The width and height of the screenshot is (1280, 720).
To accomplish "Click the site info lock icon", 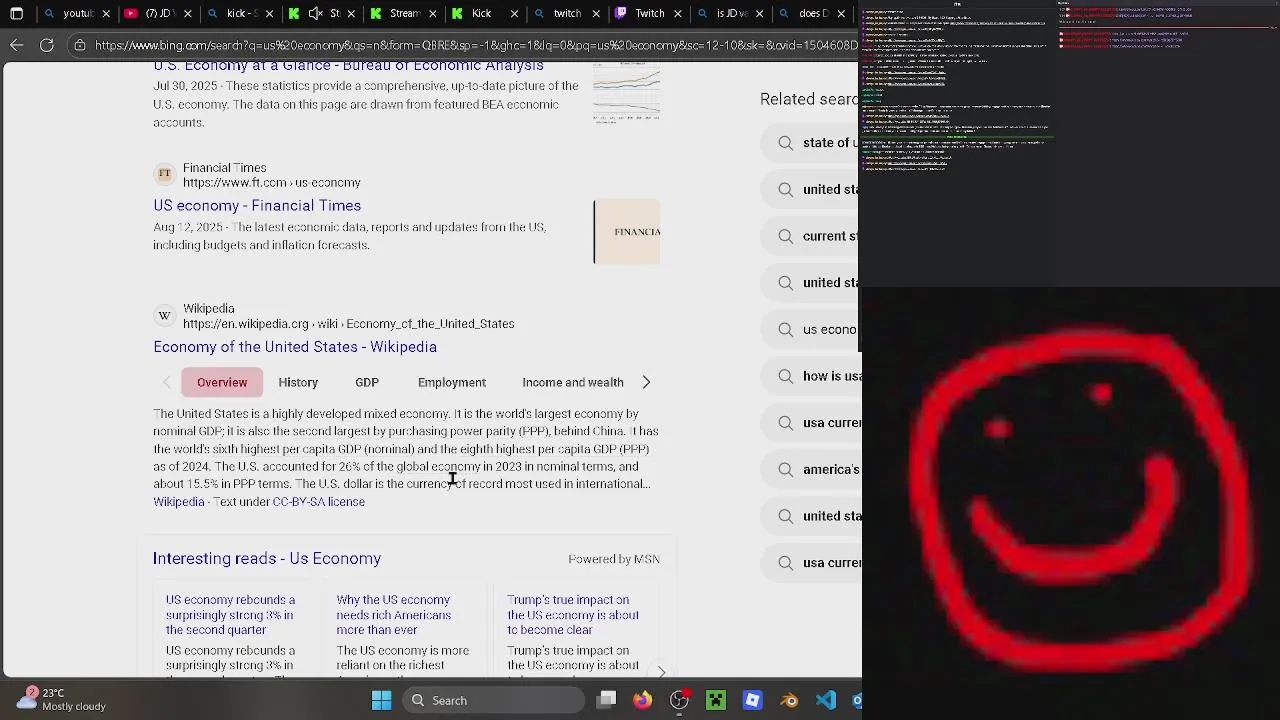I will click(80, 45).
